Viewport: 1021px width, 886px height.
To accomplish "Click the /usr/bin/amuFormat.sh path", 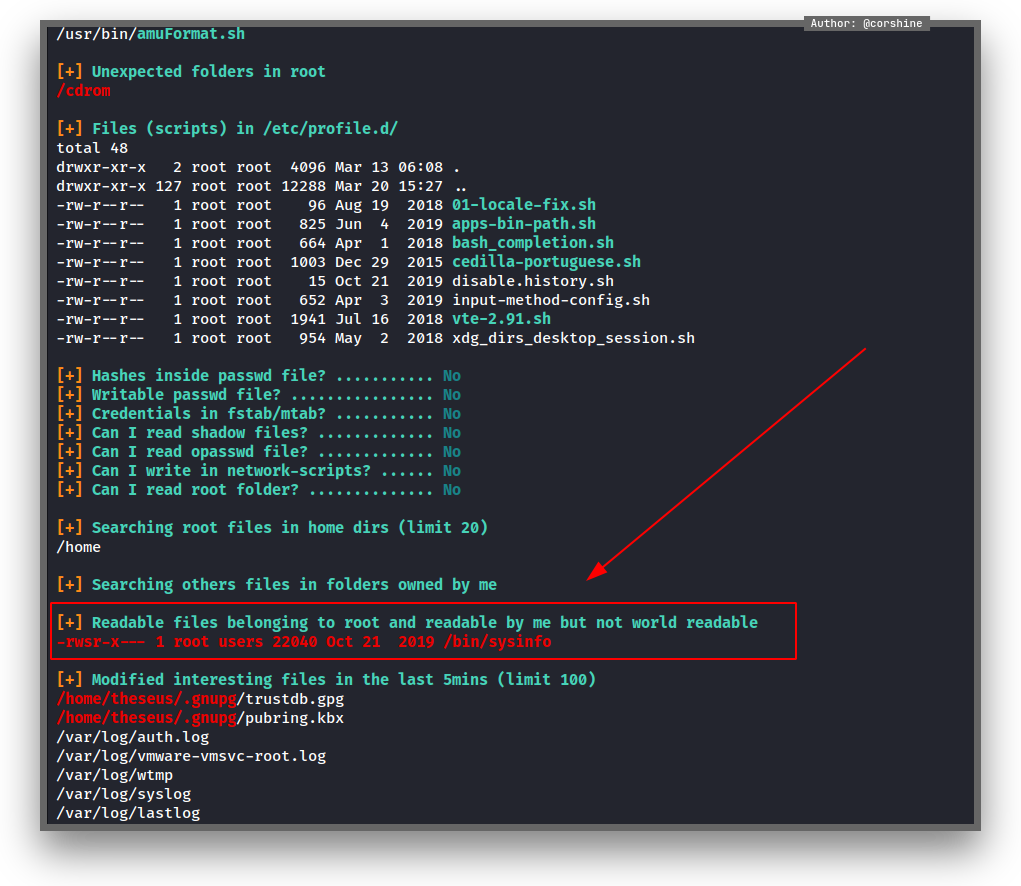I will click(150, 34).
